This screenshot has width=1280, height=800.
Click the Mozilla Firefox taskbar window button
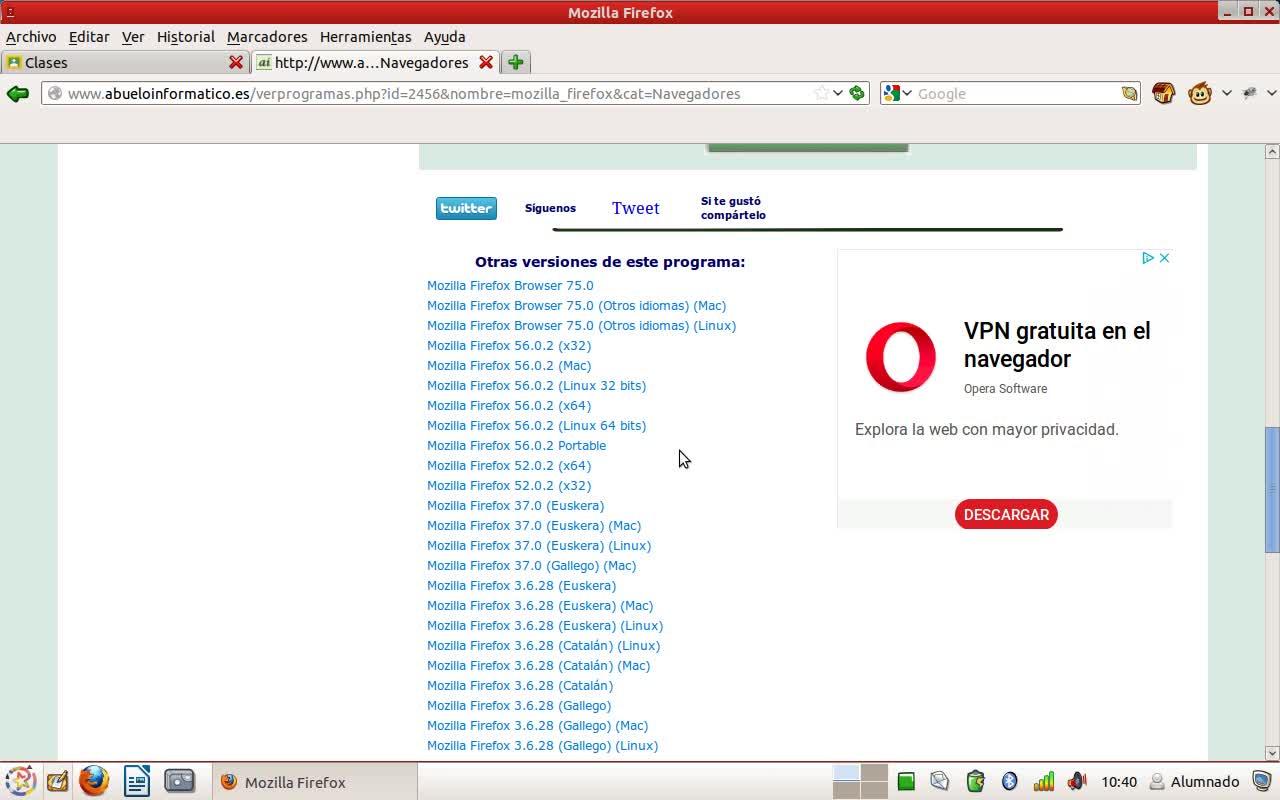pos(313,782)
